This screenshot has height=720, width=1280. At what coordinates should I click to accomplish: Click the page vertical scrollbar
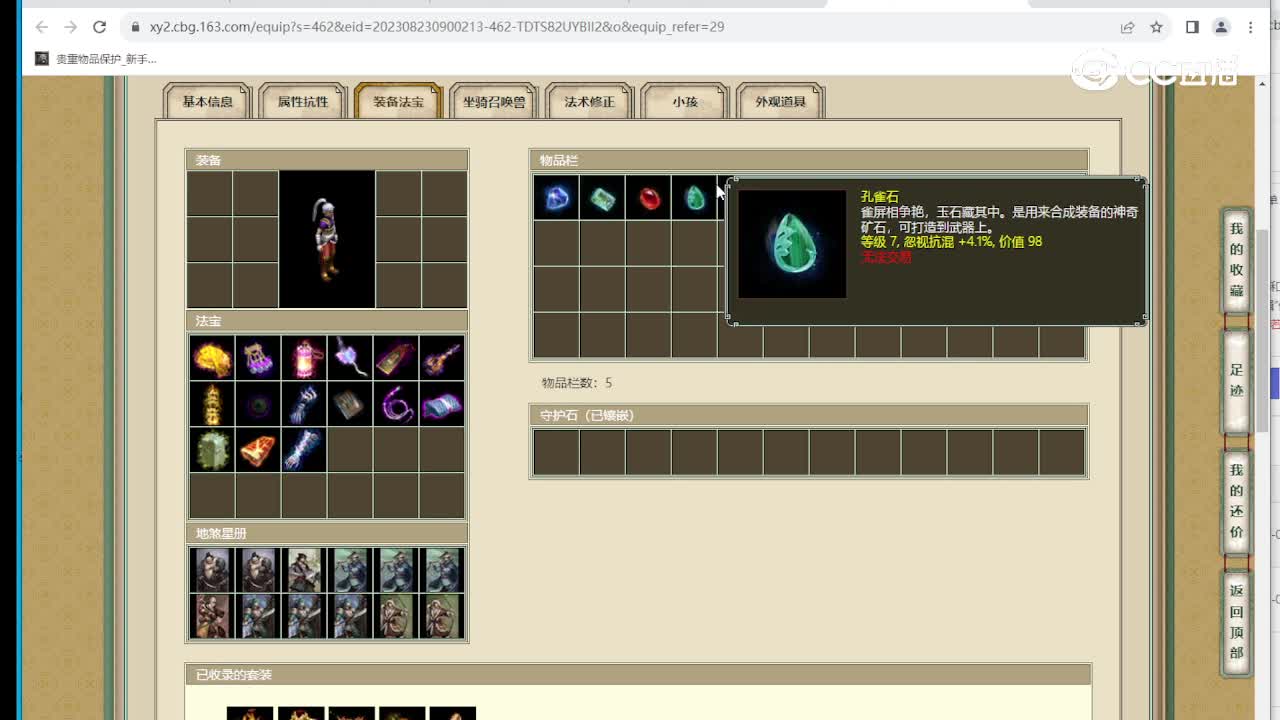[x=1262, y=330]
